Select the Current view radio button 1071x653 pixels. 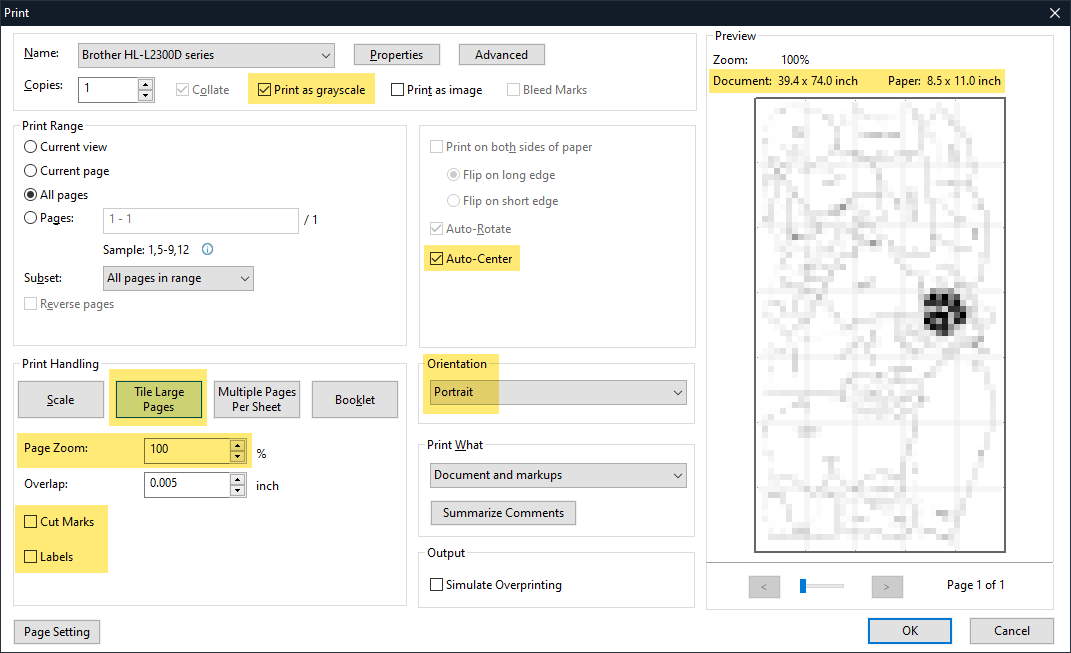(31, 147)
